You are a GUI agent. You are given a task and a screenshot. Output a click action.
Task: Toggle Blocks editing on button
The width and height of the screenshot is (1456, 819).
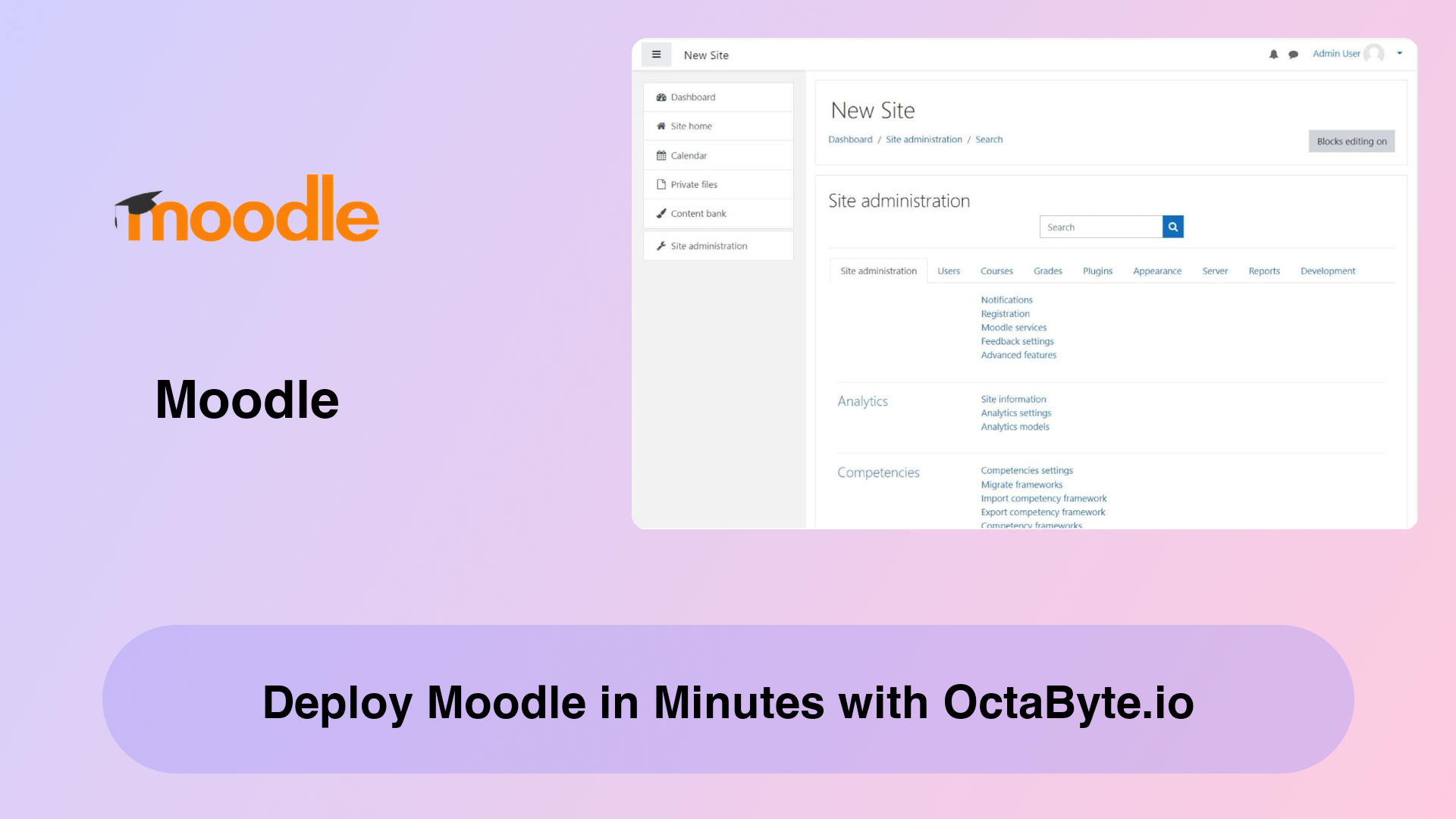click(1352, 141)
